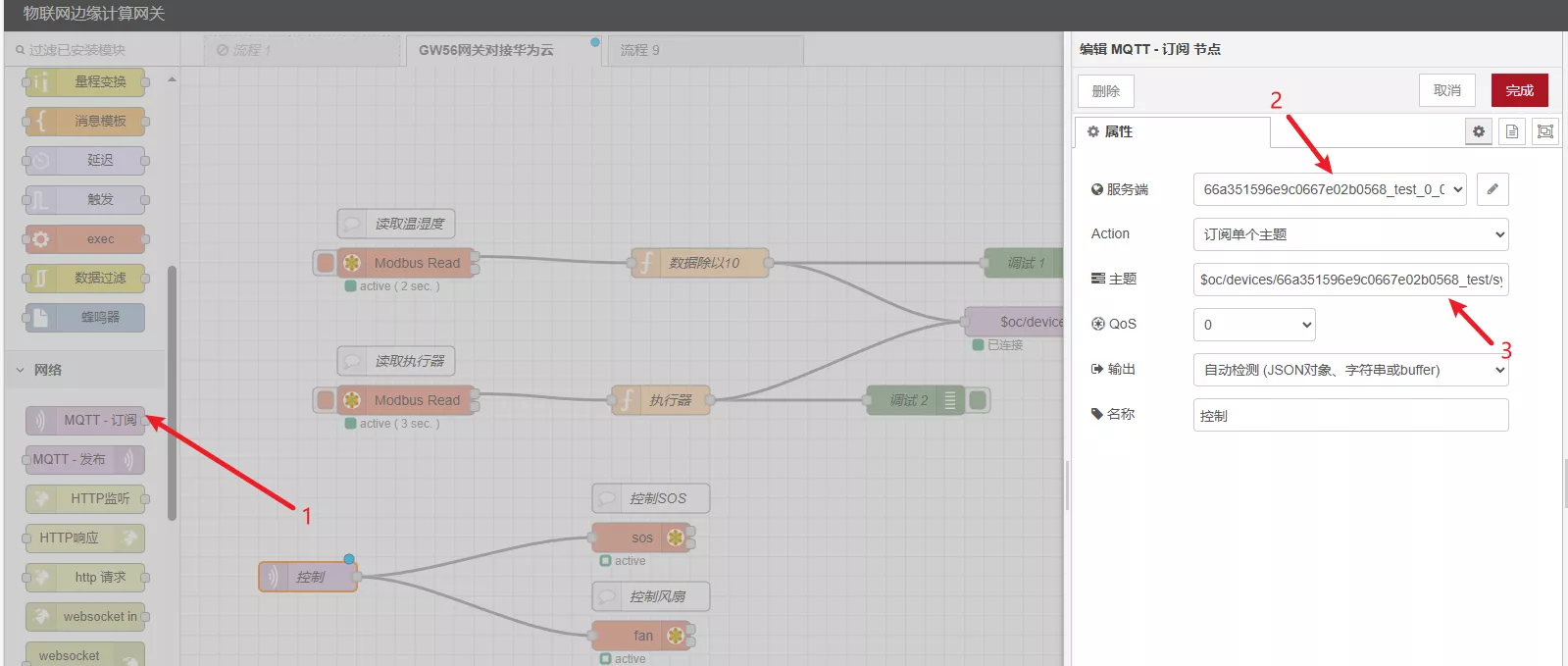Click the node appearance icon in properties
This screenshot has width=1568, height=666.
click(1545, 131)
